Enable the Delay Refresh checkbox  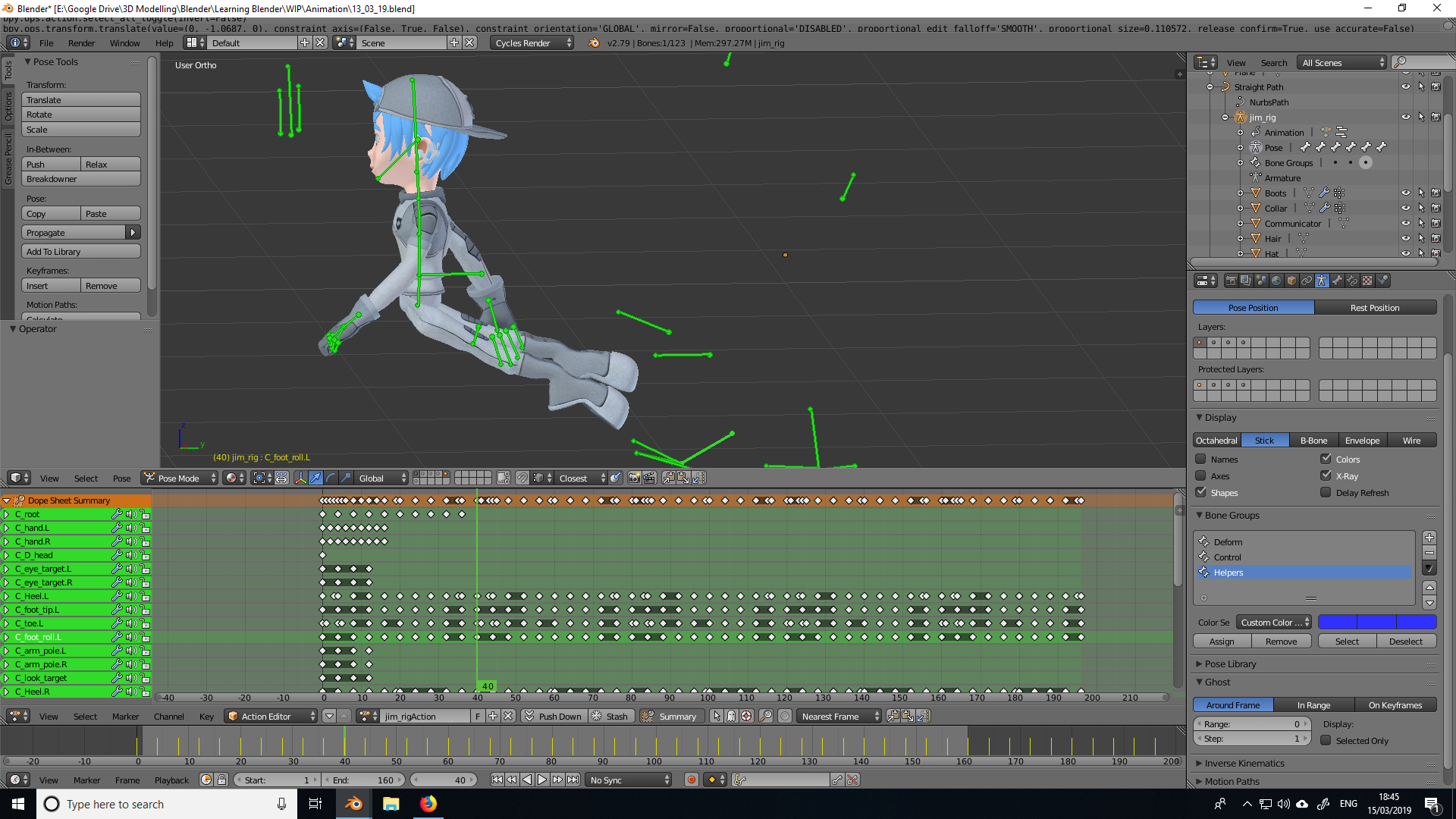(1326, 492)
